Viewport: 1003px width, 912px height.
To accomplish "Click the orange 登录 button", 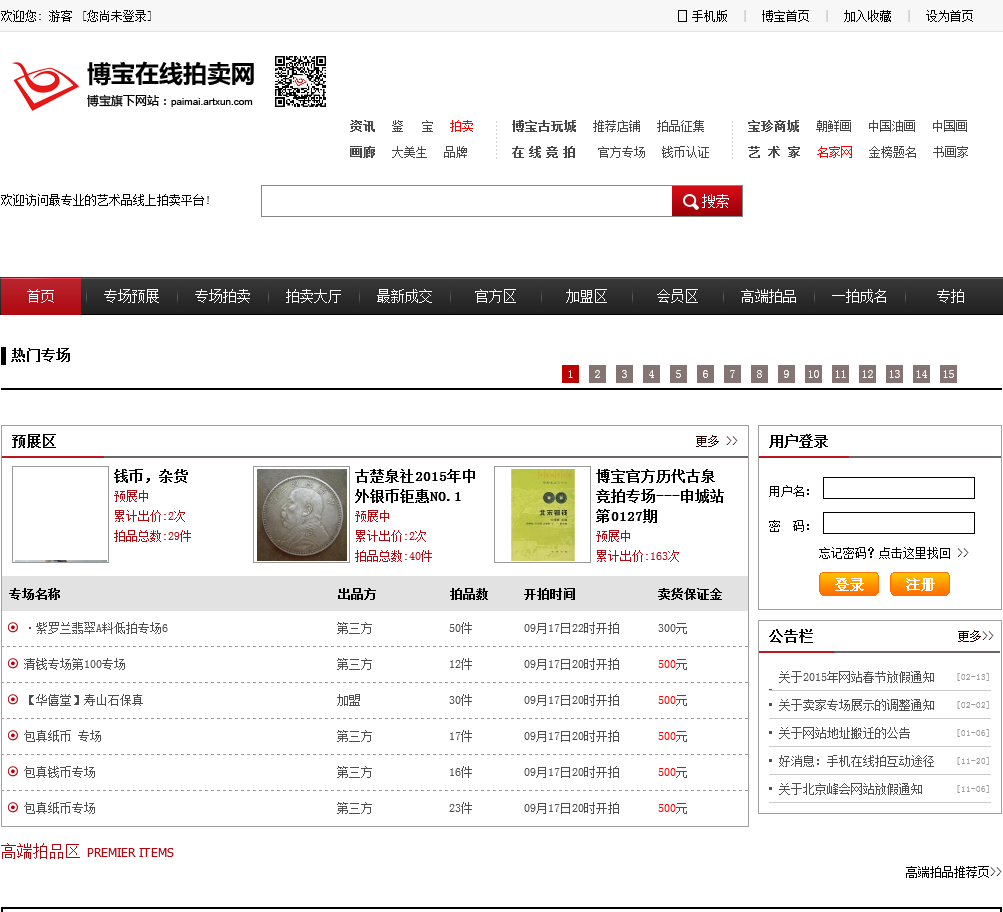I will 849,584.
